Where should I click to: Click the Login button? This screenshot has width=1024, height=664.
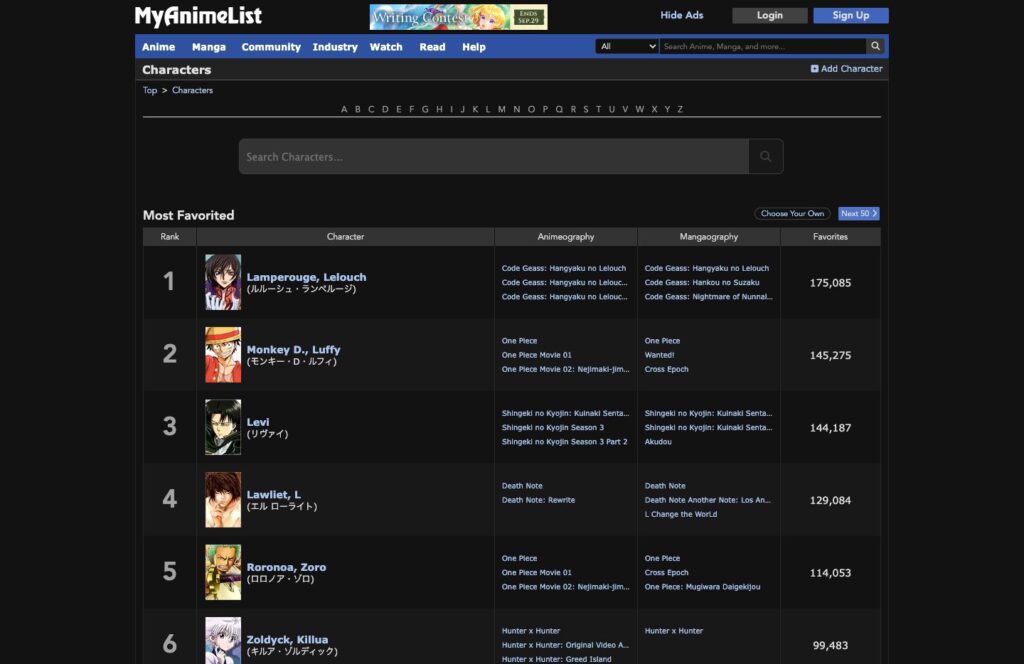(769, 15)
